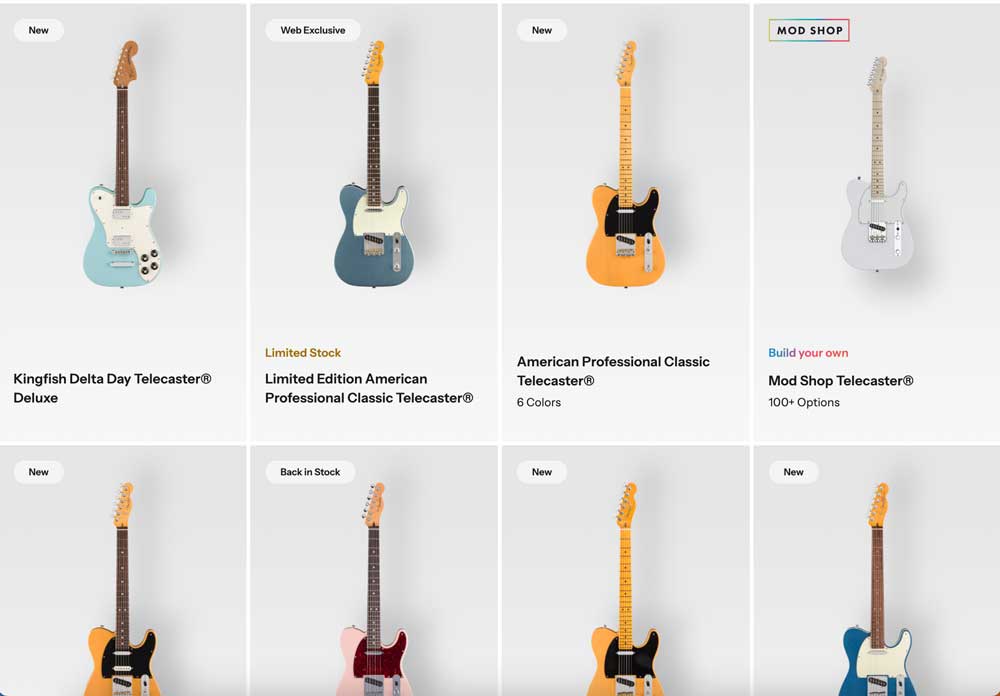Select the Back in Stock badge
1000x696 pixels.
point(310,471)
